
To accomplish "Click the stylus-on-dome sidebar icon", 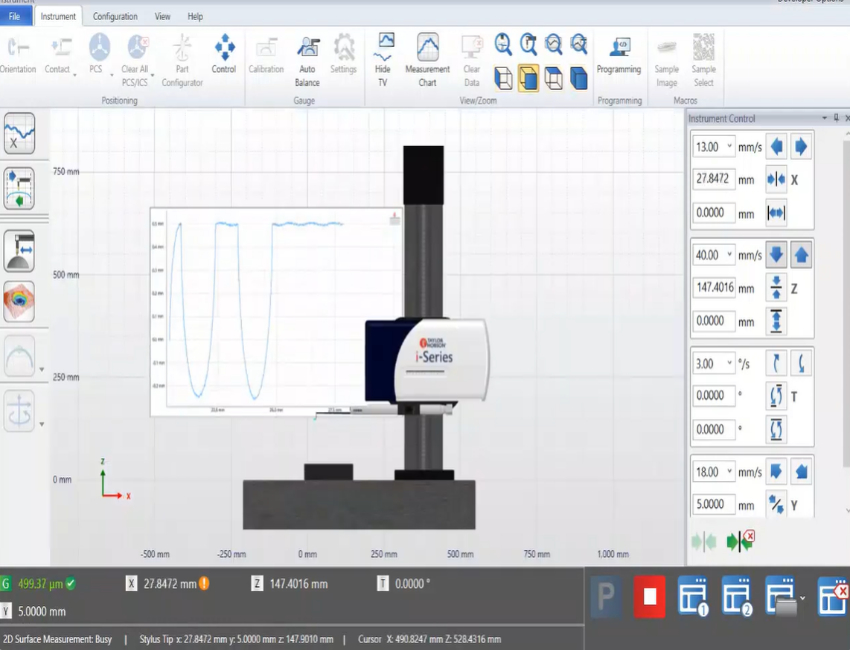I will pos(20,251).
